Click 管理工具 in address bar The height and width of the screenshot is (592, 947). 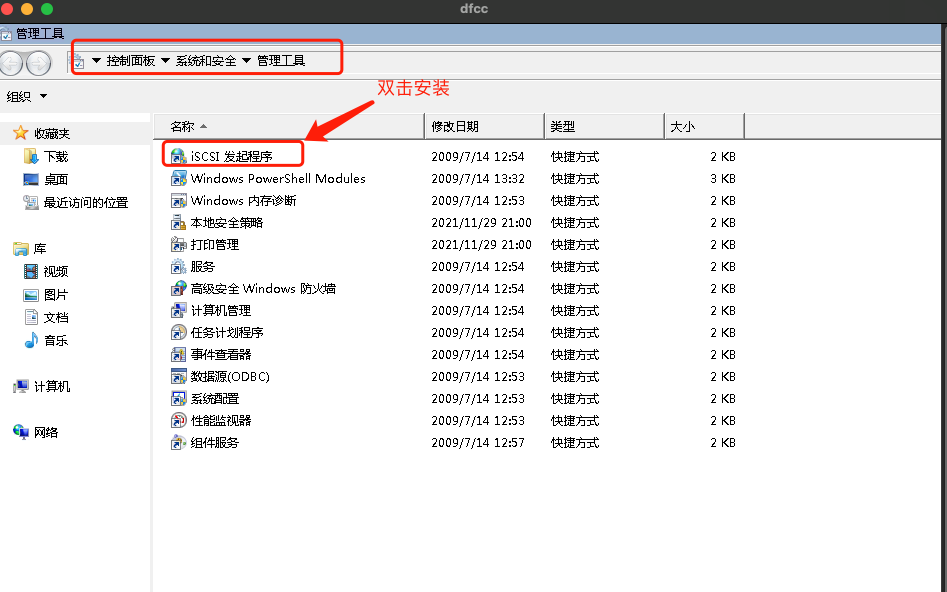[x=281, y=60]
